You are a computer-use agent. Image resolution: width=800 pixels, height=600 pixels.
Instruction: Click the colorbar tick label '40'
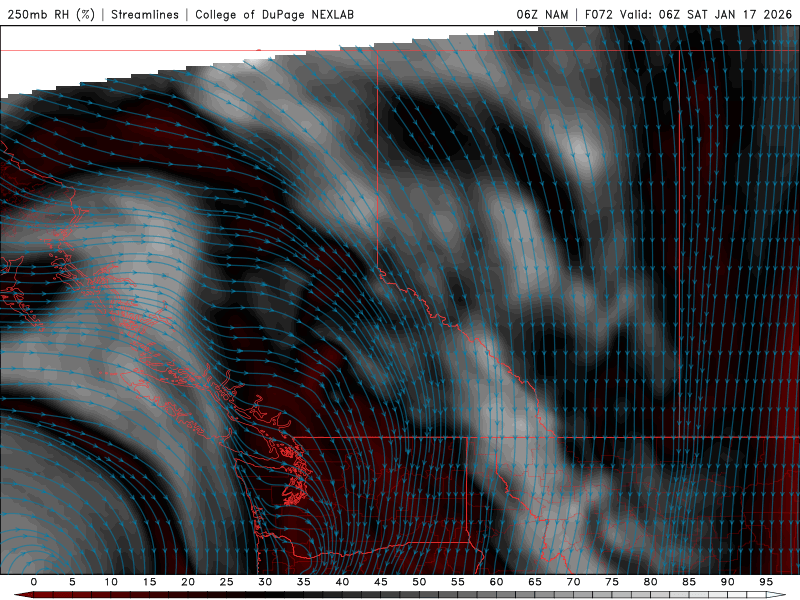[x=342, y=582]
